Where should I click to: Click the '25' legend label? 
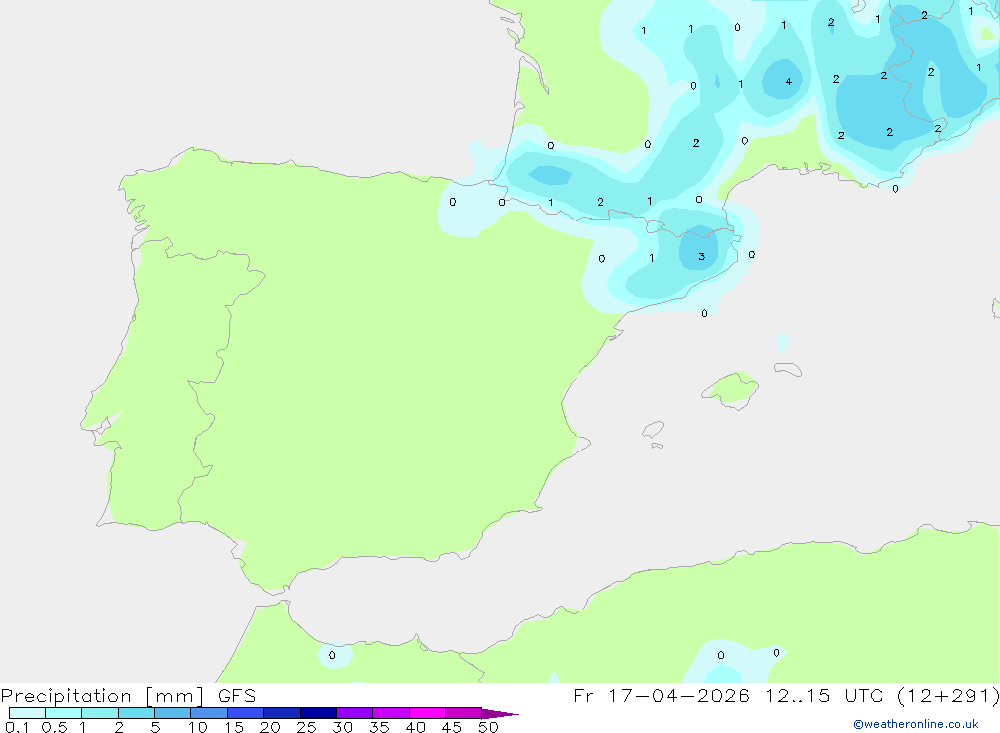click(x=306, y=727)
